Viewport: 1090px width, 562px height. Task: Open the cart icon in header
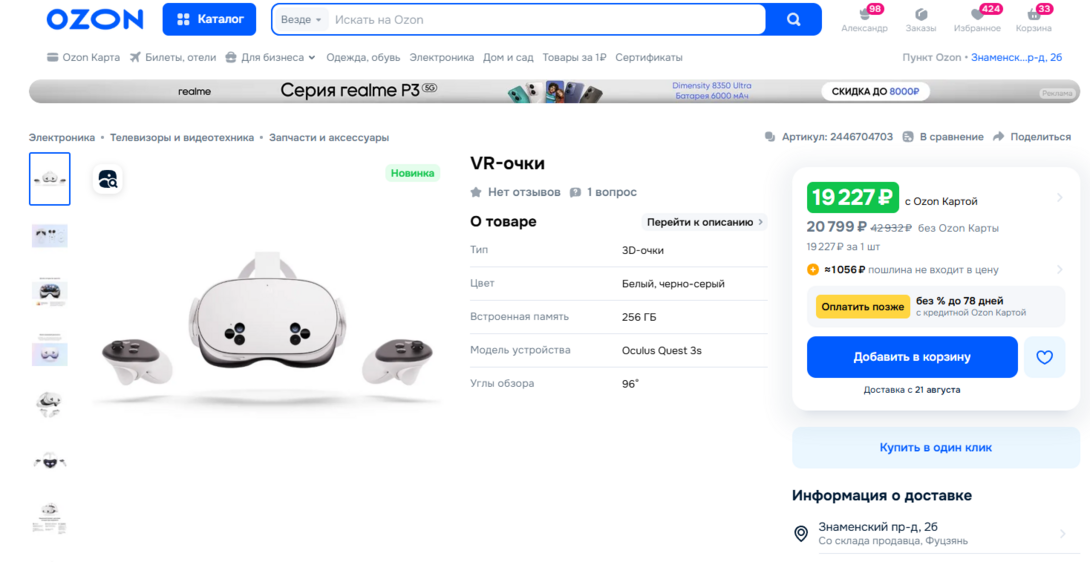click(x=1035, y=14)
